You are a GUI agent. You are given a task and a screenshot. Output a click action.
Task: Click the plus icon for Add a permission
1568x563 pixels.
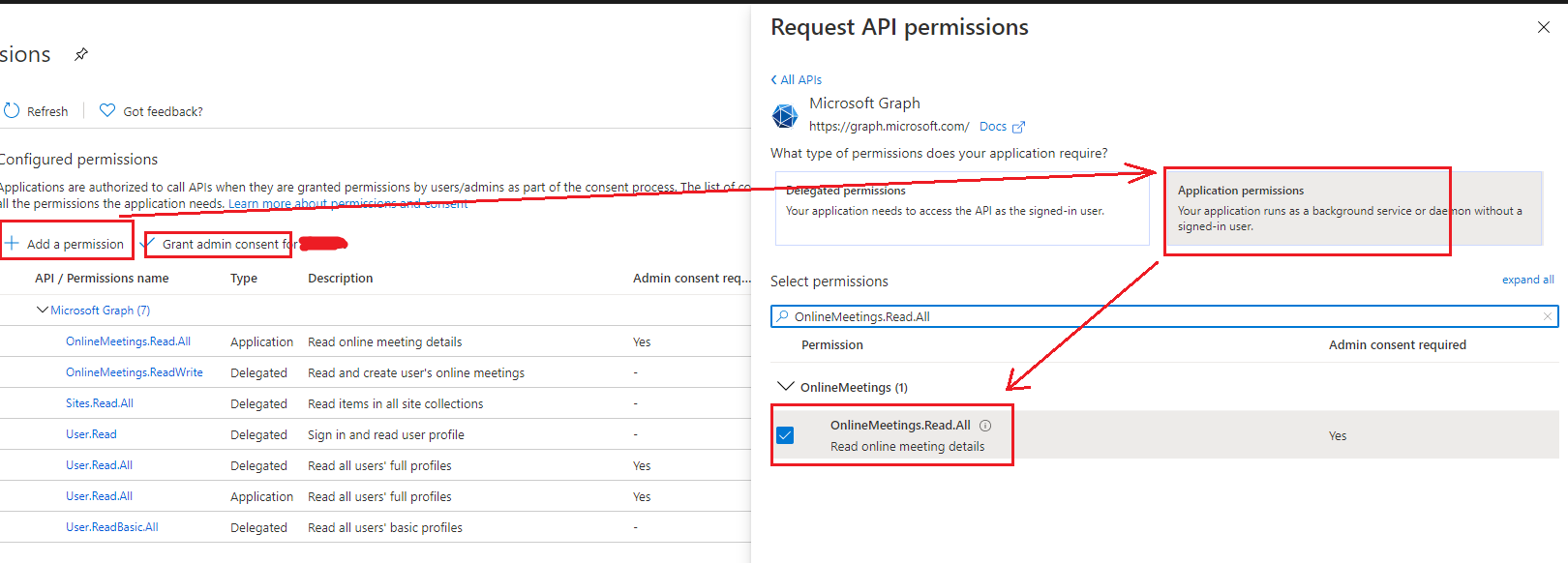click(x=13, y=243)
